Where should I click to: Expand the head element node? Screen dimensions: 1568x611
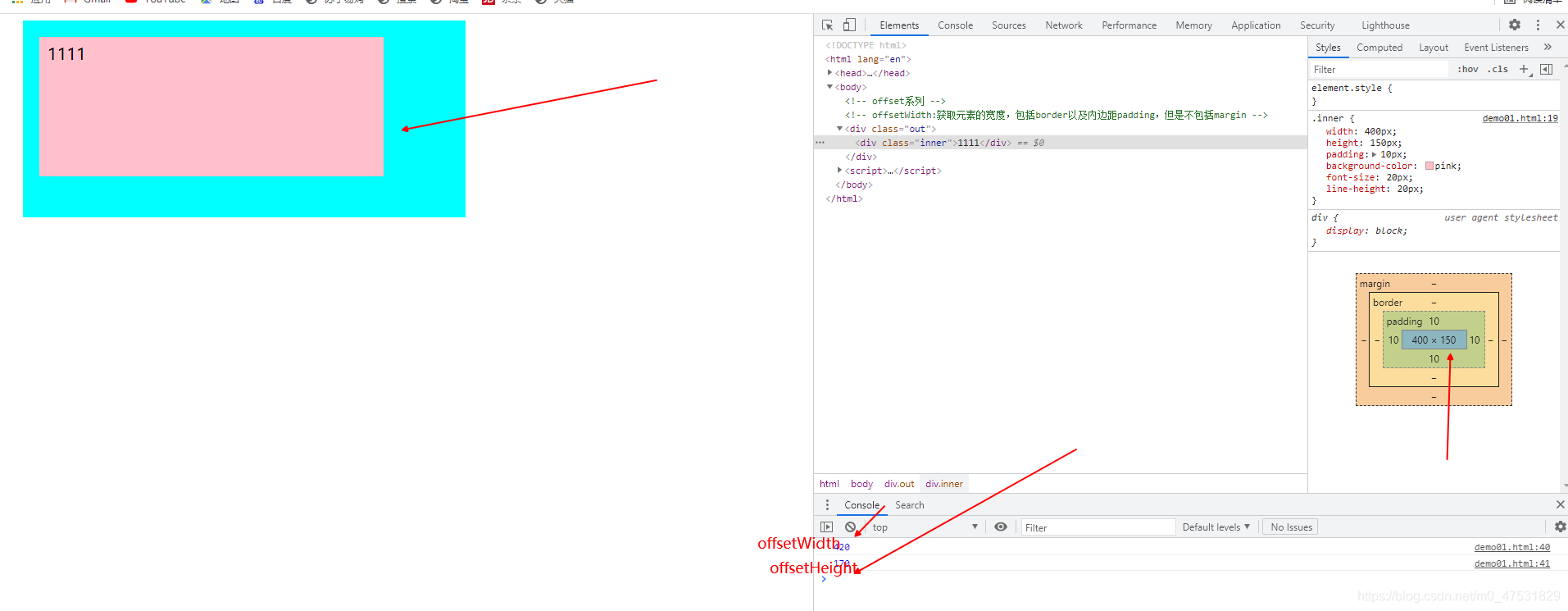point(829,73)
